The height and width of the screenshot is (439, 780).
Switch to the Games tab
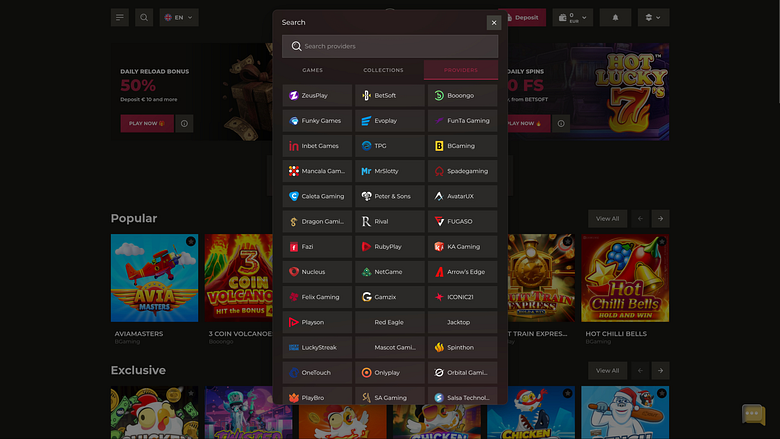point(312,70)
